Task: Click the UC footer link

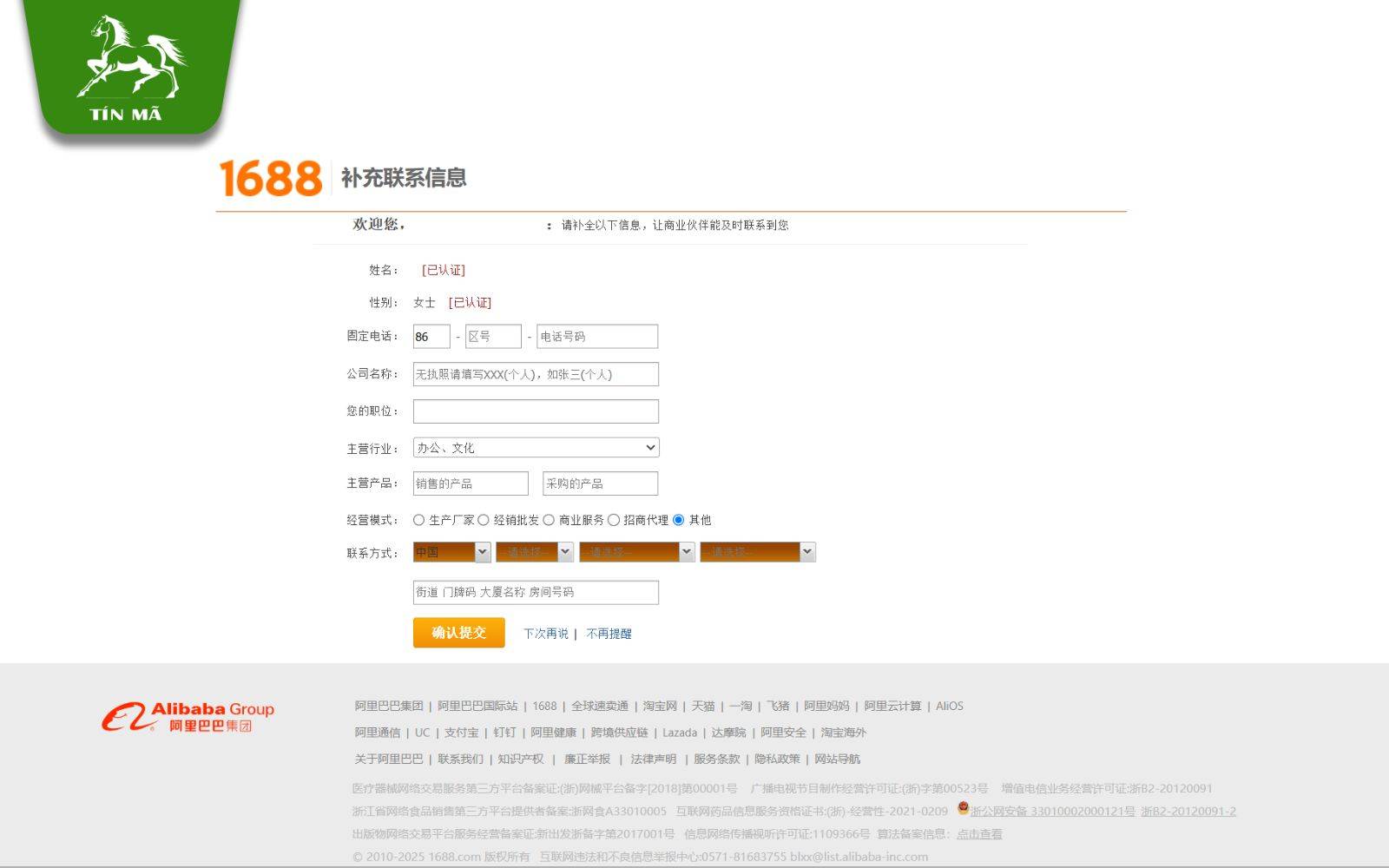Action: coord(422,733)
